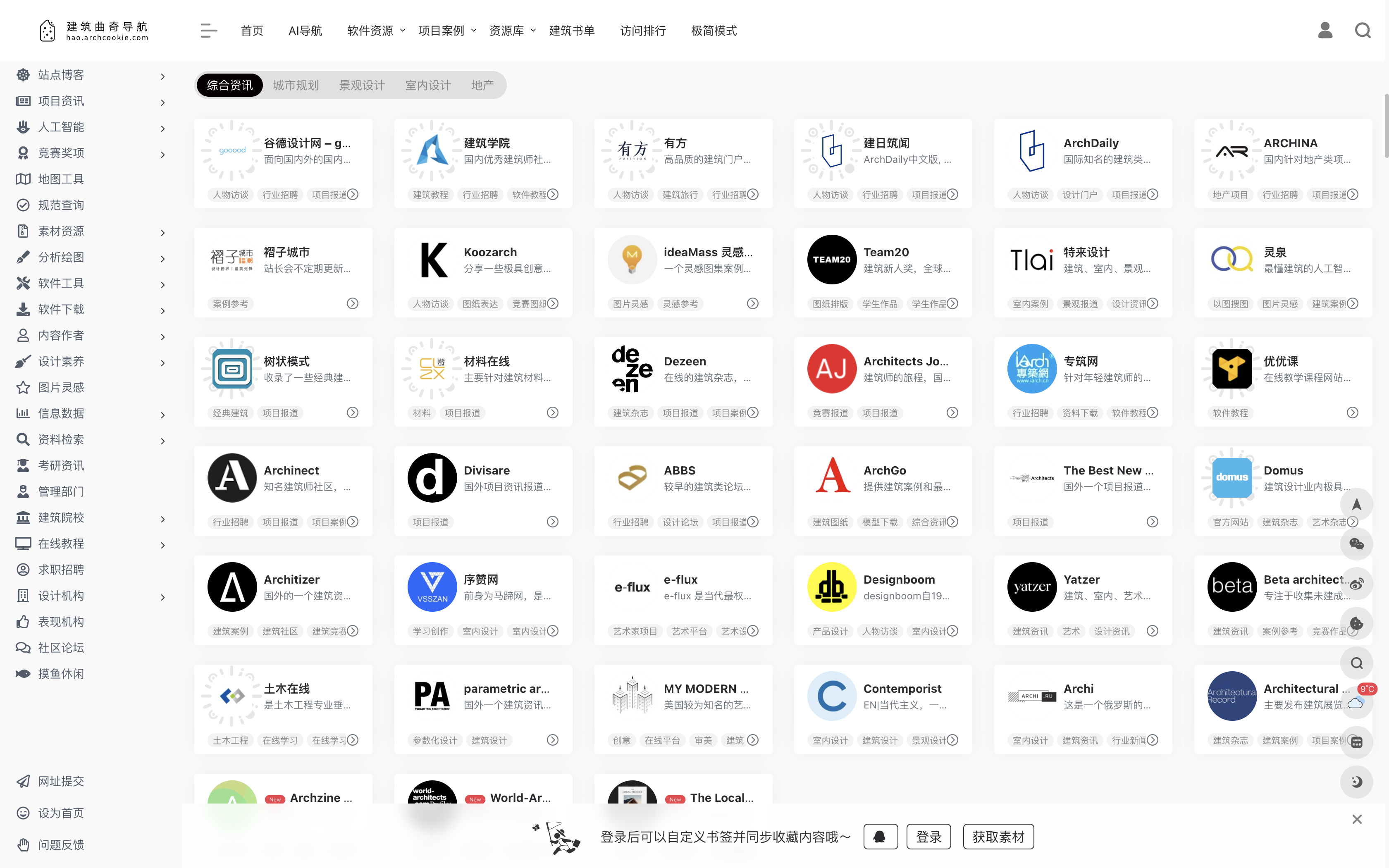Click the arrow icon on 谷德设计网 card
1389x868 pixels.
tap(352, 195)
